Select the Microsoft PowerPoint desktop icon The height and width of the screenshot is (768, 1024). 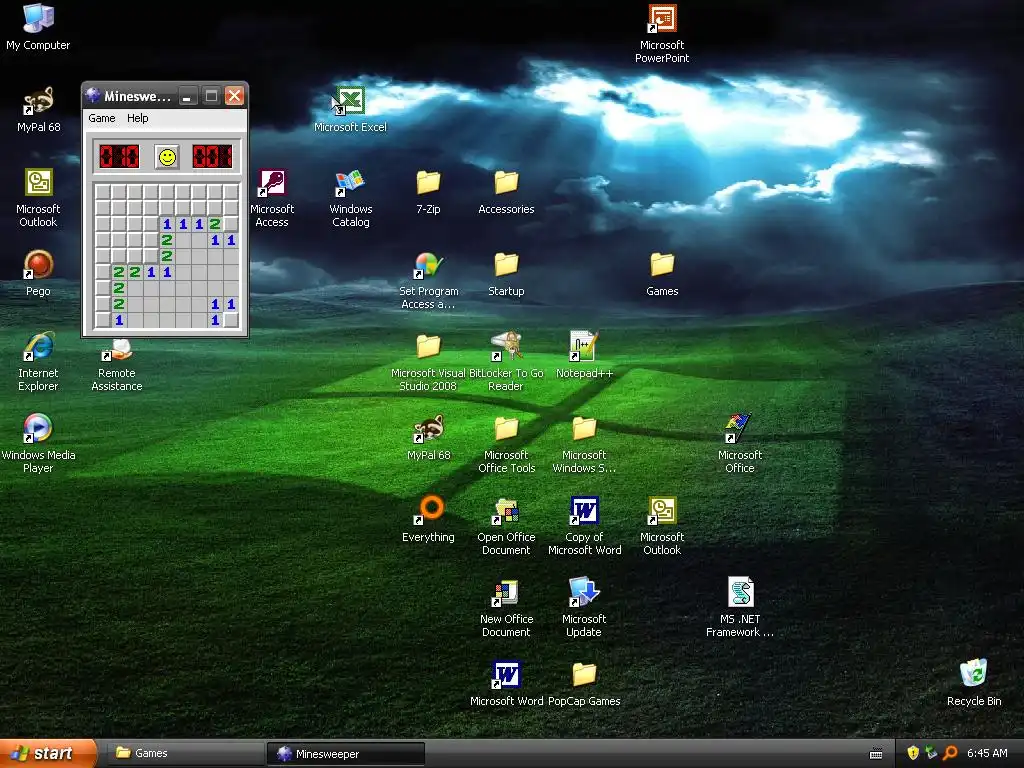[x=662, y=33]
